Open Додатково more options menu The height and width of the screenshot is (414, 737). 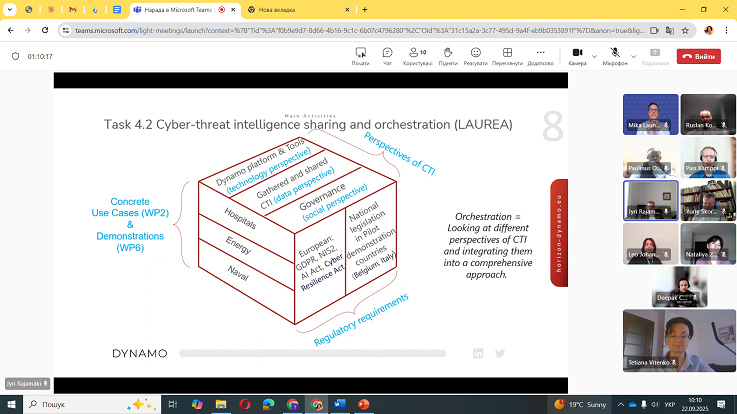[x=540, y=55]
